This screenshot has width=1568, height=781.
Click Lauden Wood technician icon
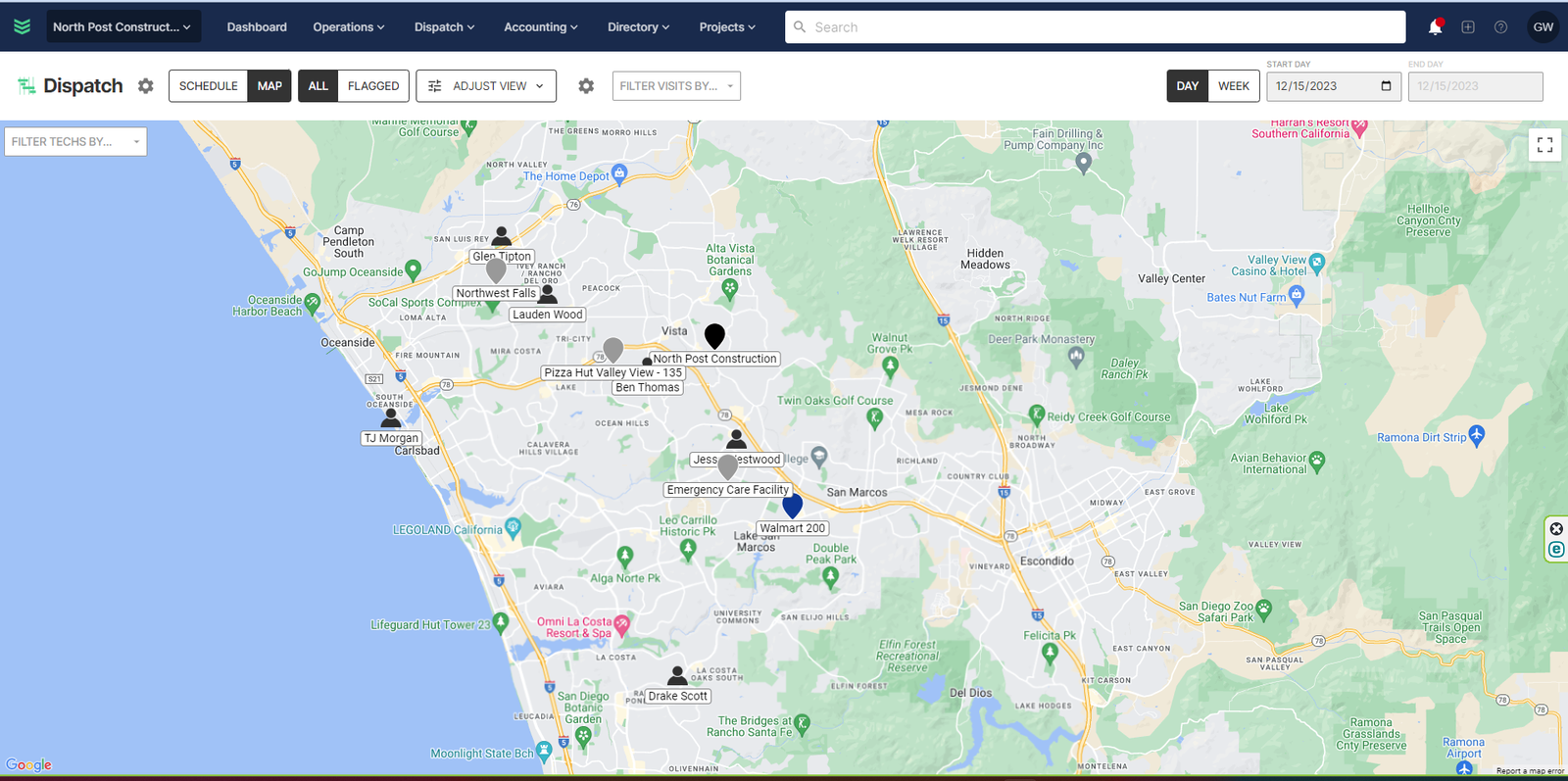(548, 294)
